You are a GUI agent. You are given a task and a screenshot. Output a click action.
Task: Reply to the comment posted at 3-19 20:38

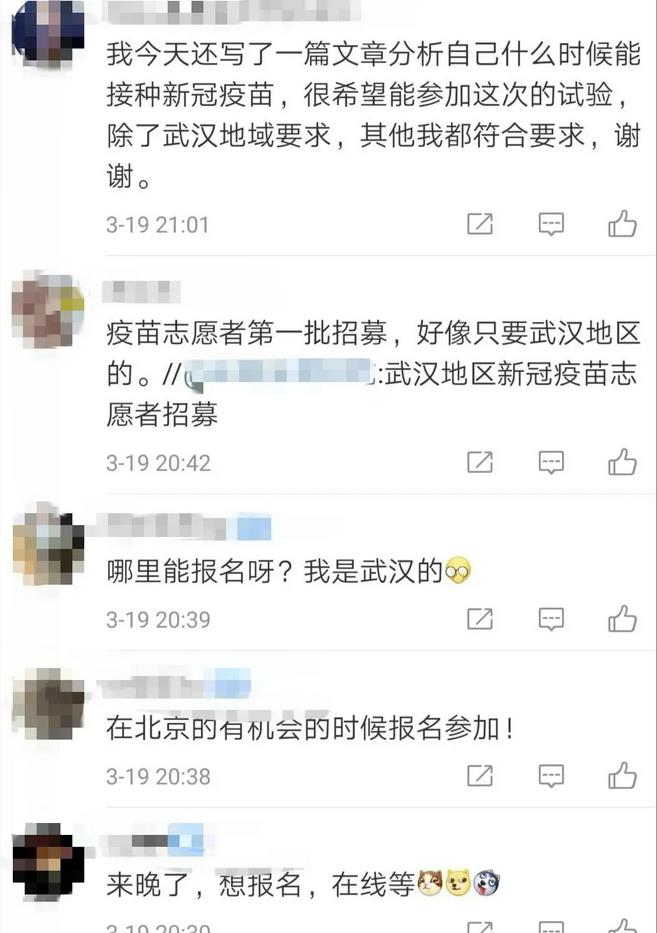[551, 776]
